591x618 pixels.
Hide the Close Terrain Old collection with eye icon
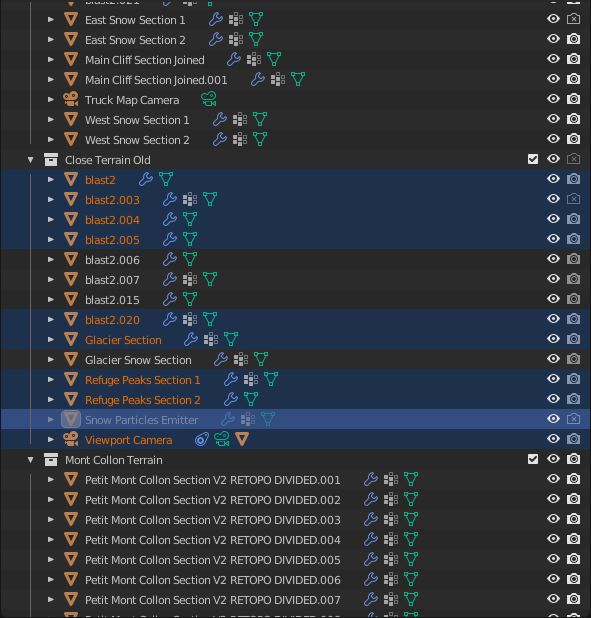(553, 159)
